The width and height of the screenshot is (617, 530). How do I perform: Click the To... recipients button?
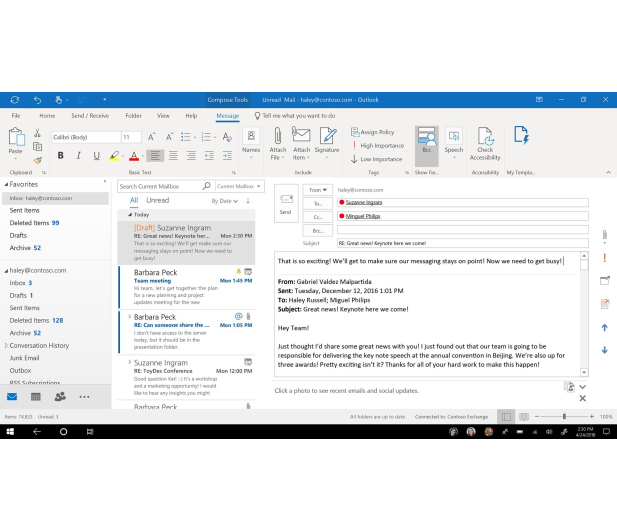pos(318,203)
